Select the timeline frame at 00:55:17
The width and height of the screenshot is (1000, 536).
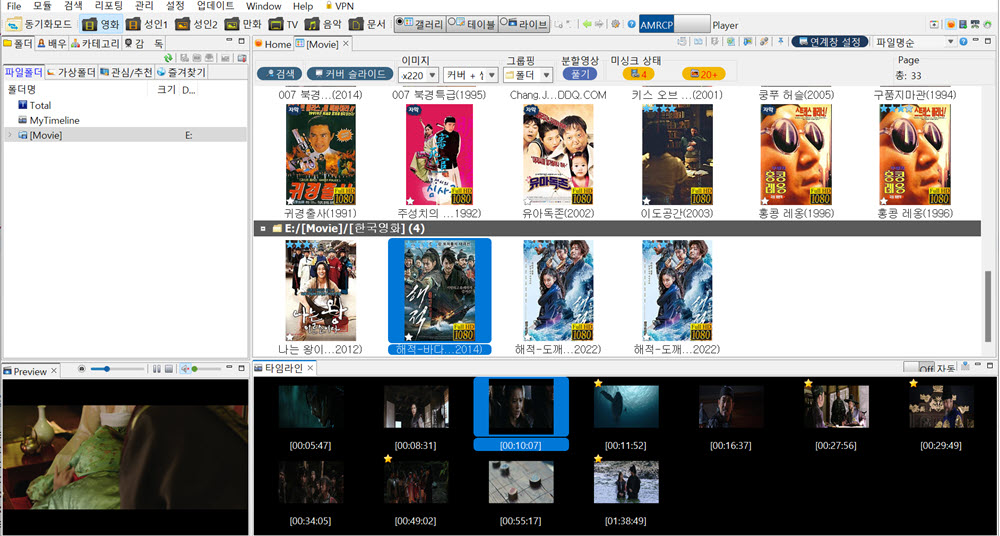pos(521,482)
